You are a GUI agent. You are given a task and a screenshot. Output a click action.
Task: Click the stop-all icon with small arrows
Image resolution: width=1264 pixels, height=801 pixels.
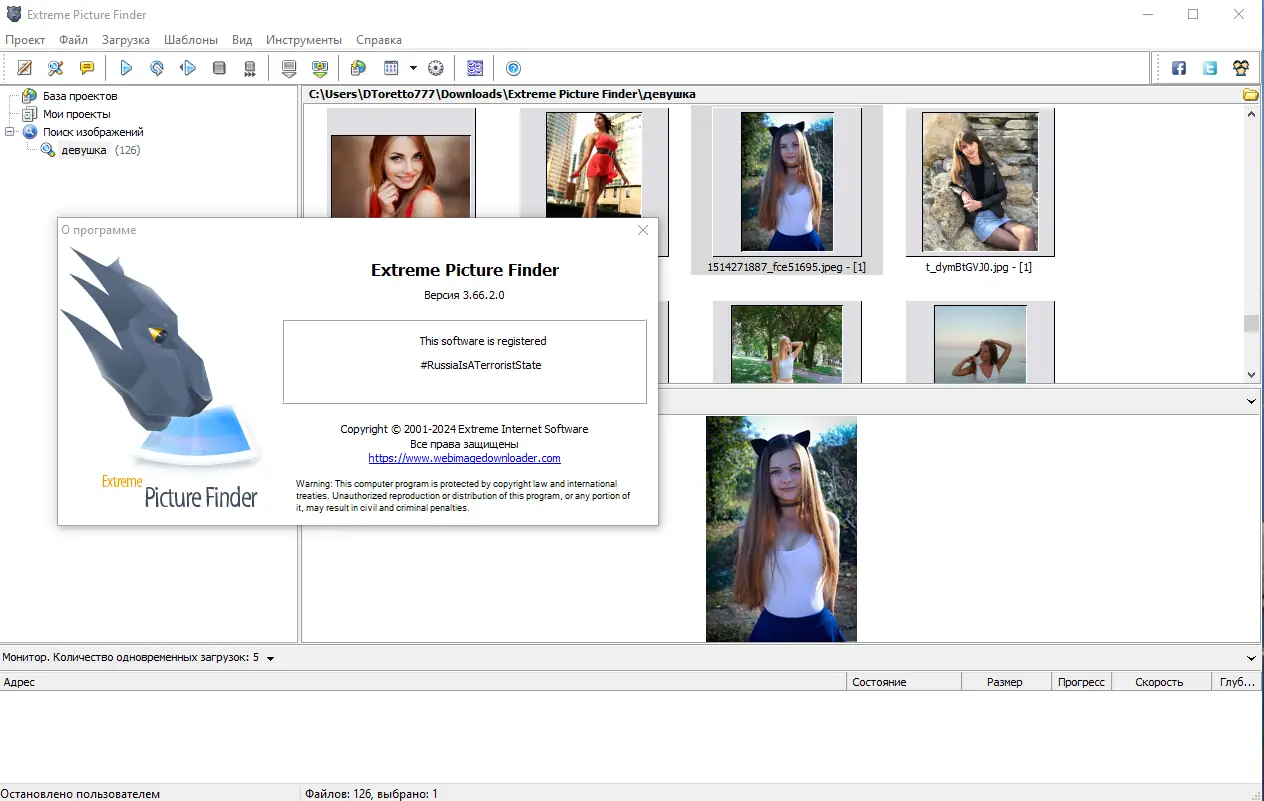tap(250, 68)
